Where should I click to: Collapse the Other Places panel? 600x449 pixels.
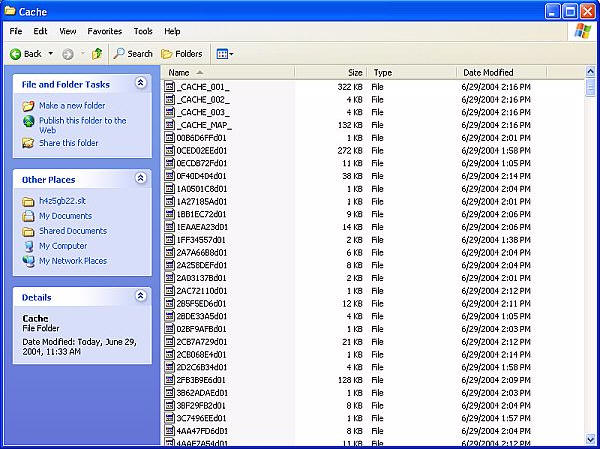coord(140,178)
